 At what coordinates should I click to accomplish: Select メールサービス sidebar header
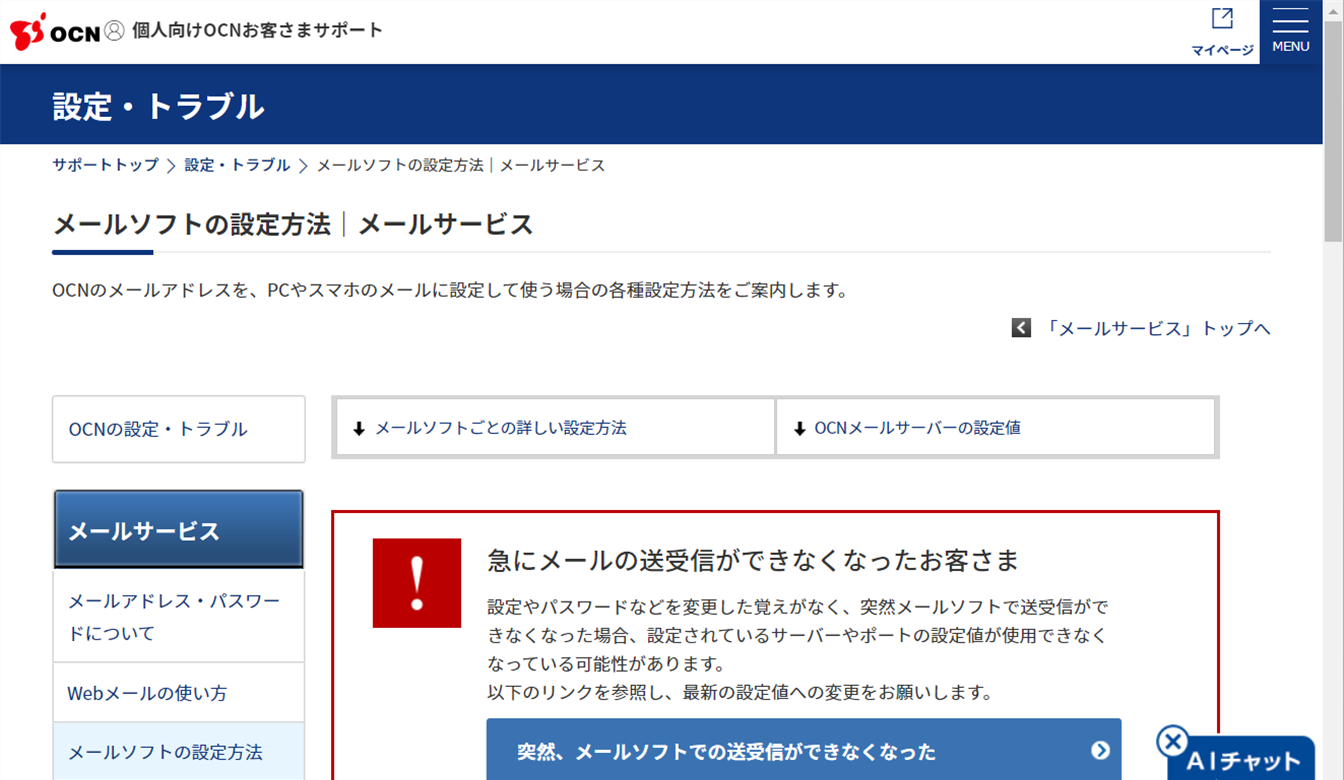(179, 530)
